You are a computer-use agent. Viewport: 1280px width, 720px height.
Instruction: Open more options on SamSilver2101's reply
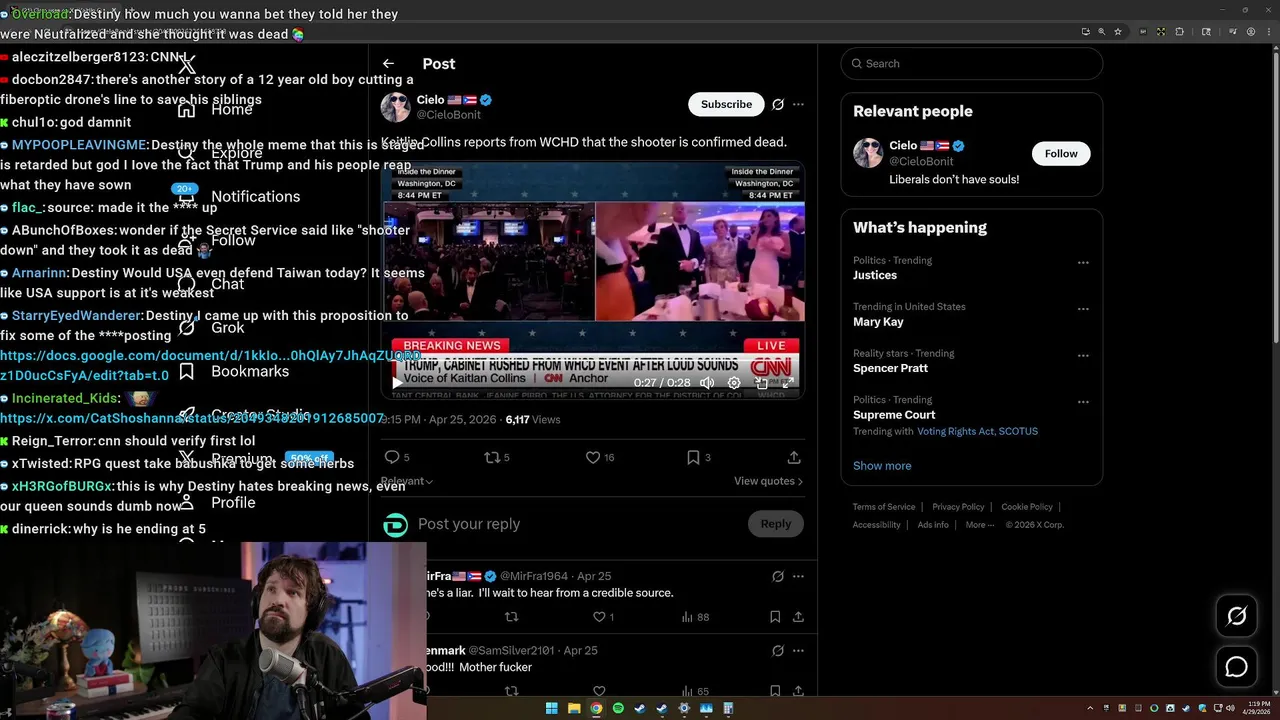[798, 650]
